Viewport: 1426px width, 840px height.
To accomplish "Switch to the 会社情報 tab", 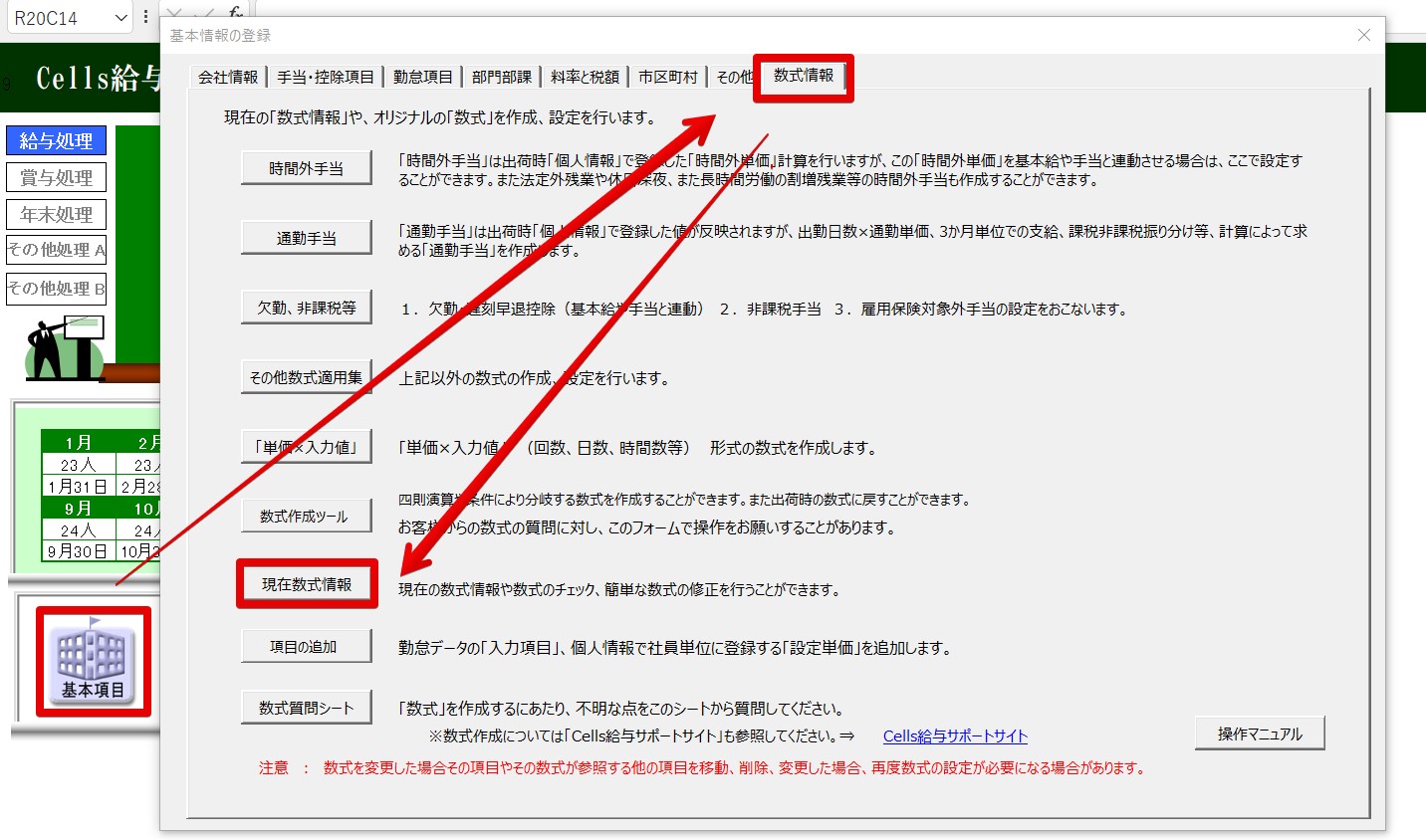I will 227,77.
